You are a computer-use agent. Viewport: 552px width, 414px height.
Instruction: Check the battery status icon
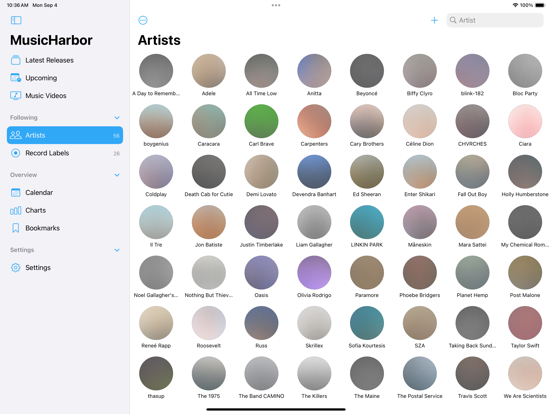point(540,5)
